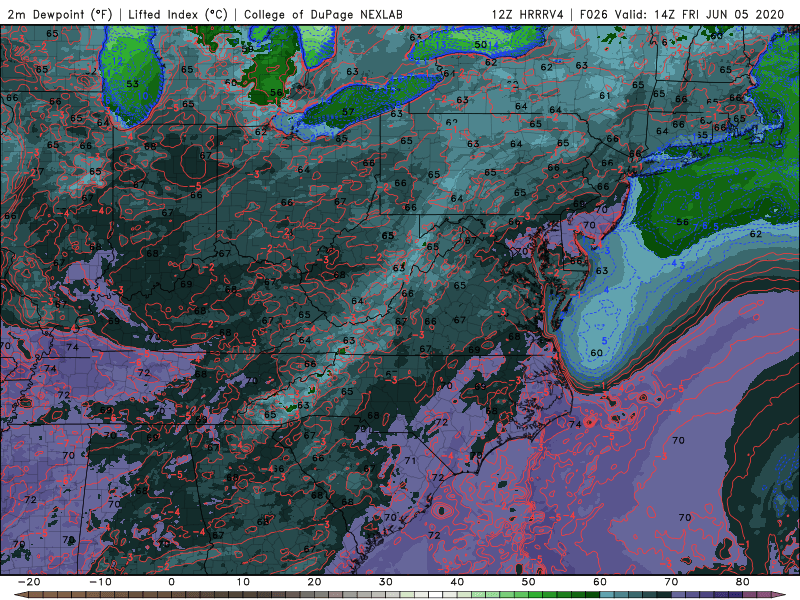
Task: Click the 30 label on the color scale
Action: click(386, 582)
